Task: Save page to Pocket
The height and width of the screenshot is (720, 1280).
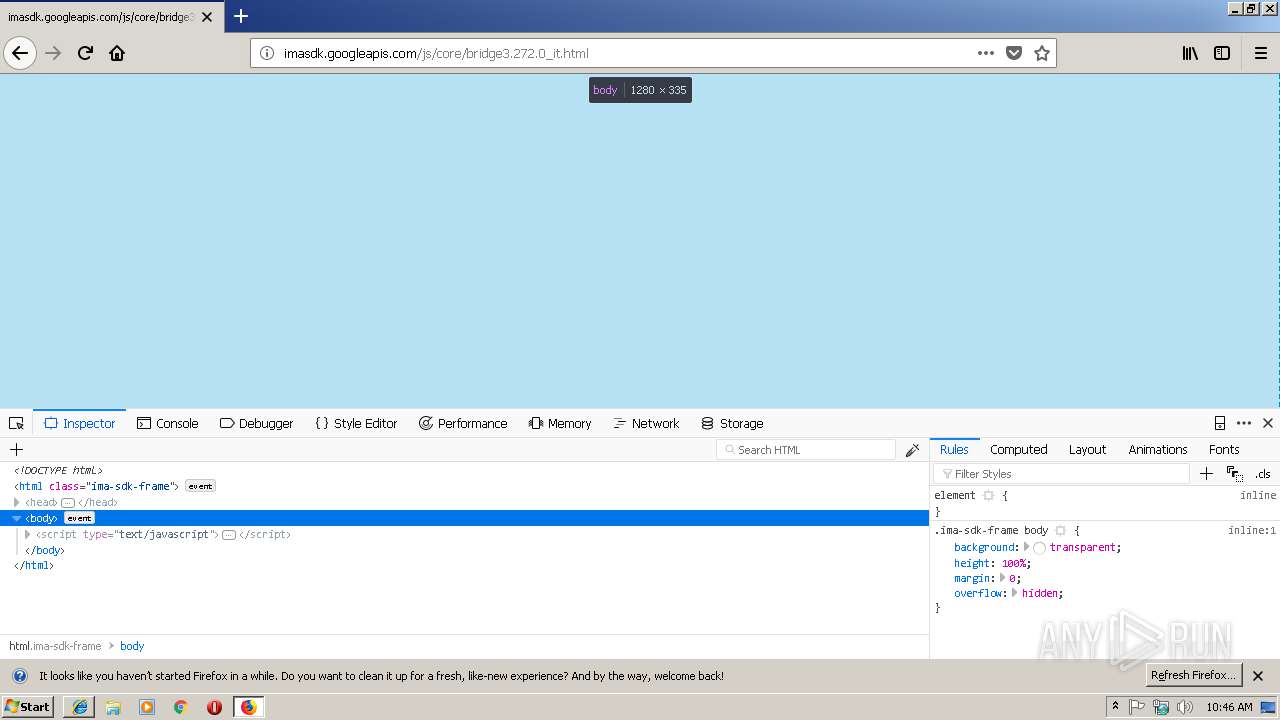Action: pyautogui.click(x=1014, y=53)
